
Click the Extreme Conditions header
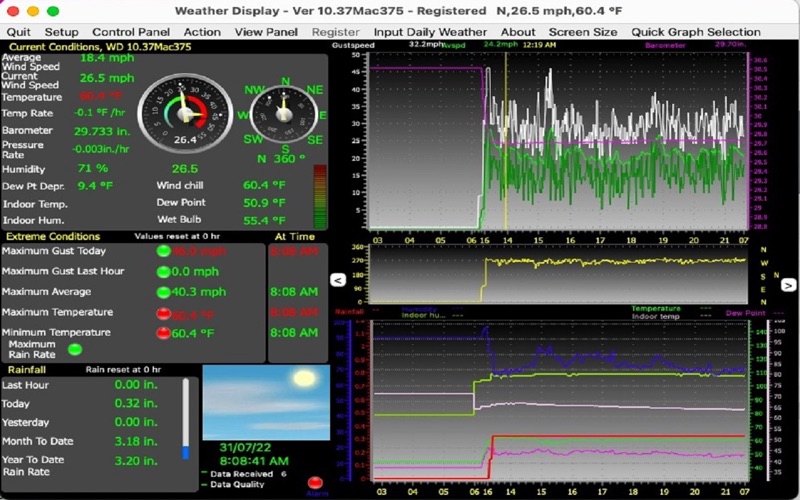coord(53,237)
